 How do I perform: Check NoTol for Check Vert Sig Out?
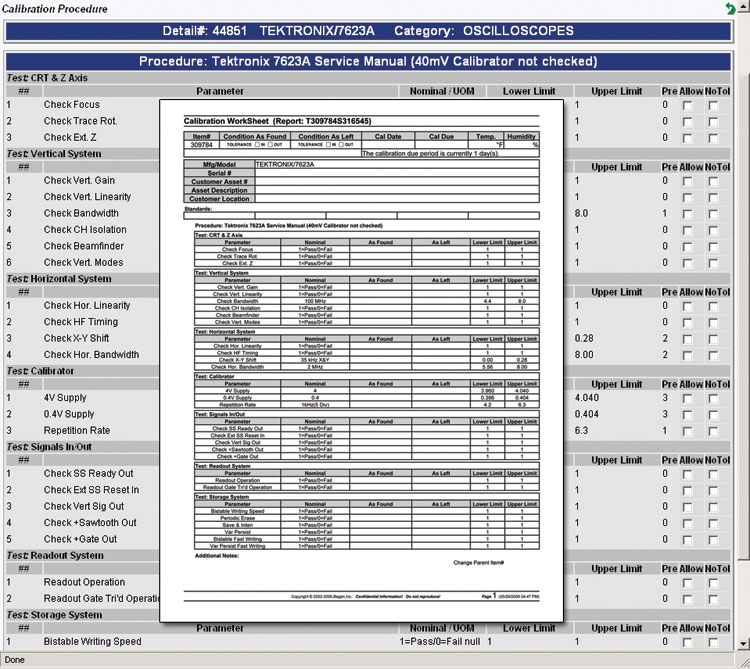click(713, 507)
